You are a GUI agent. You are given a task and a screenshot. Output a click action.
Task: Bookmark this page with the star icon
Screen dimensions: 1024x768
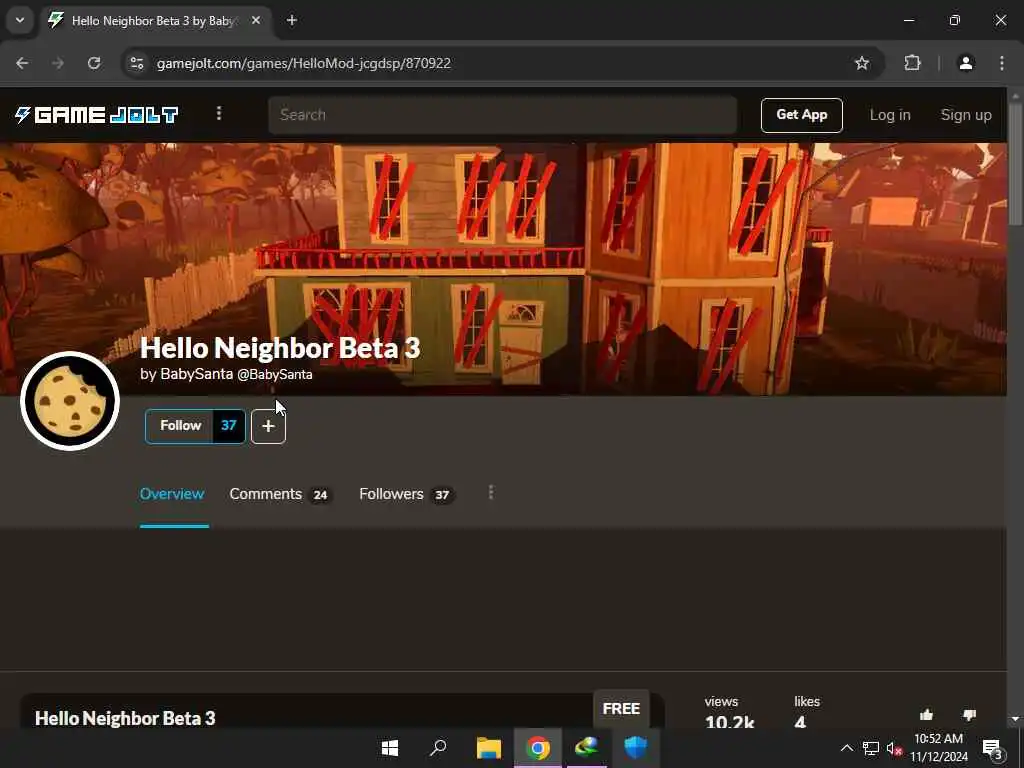click(x=862, y=63)
